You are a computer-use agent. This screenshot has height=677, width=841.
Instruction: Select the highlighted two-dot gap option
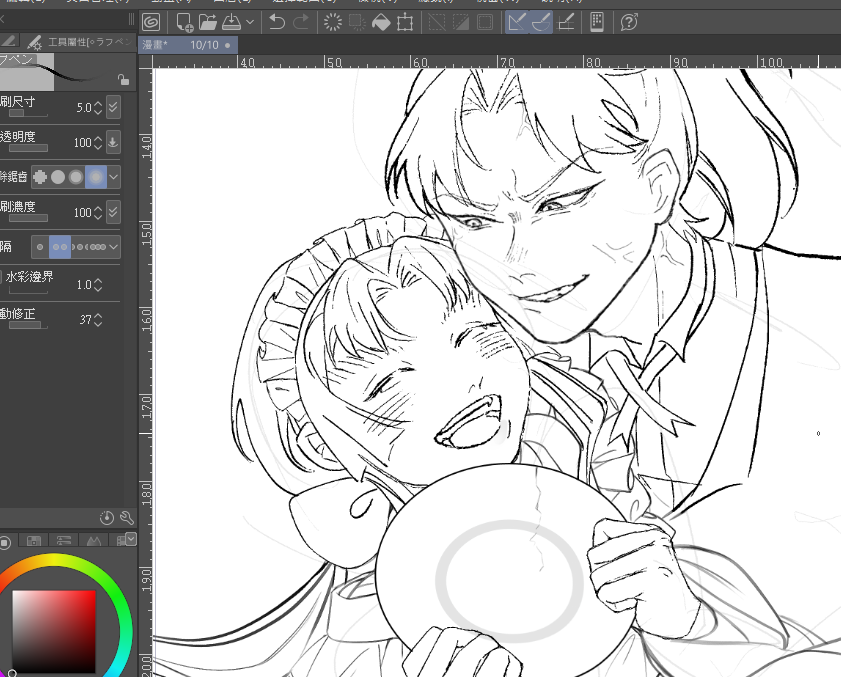click(x=60, y=247)
